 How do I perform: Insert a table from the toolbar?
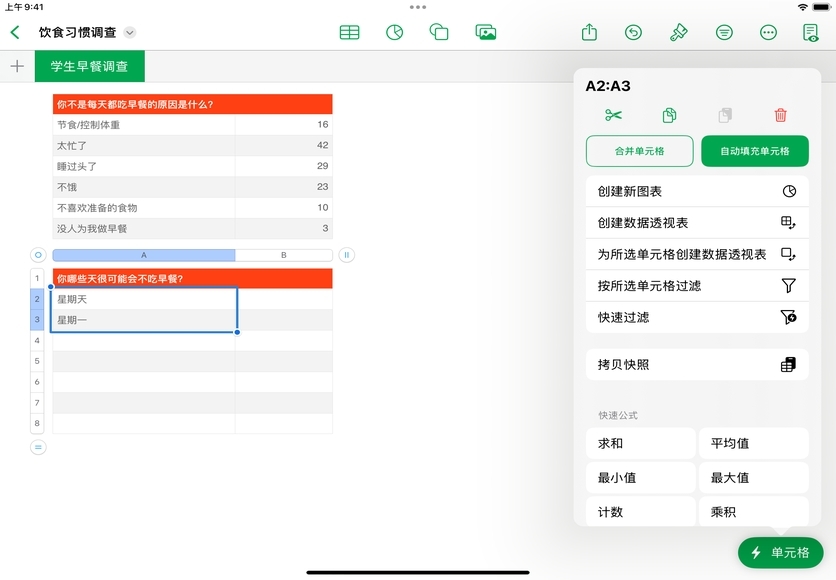point(349,32)
